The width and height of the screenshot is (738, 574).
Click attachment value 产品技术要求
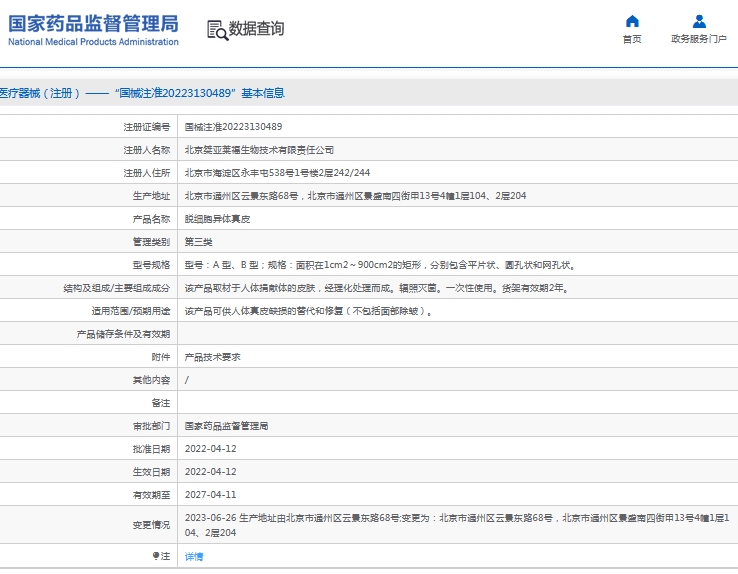(213, 357)
